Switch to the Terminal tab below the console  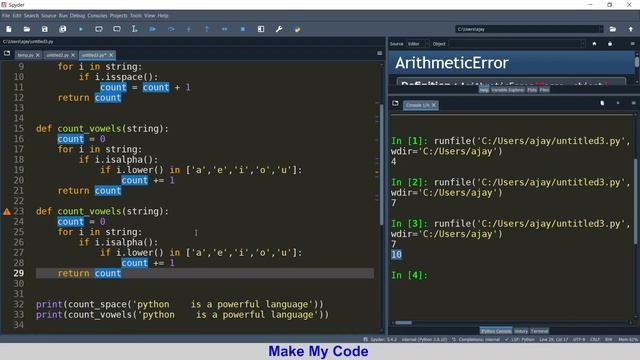pos(539,331)
